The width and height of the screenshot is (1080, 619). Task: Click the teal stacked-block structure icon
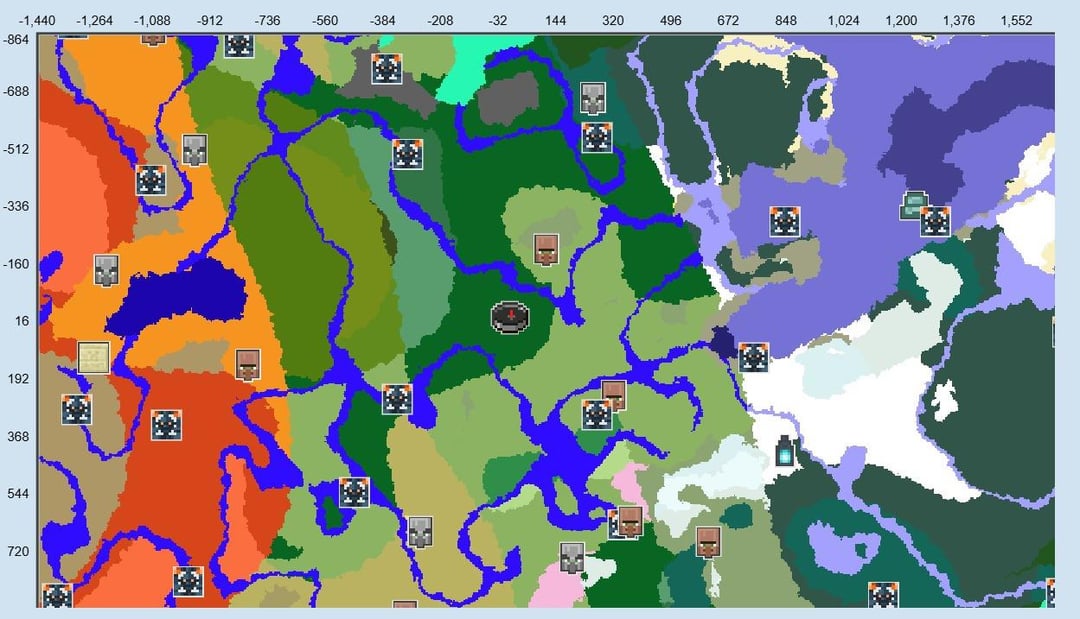tap(913, 205)
